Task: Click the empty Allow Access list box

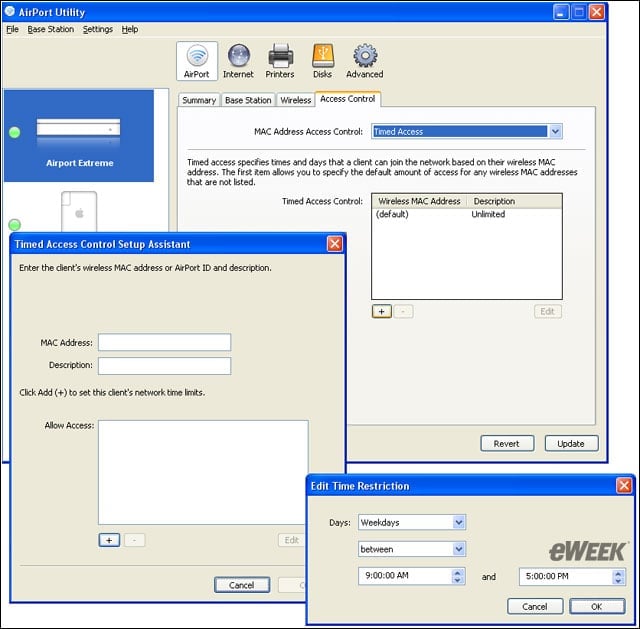Action: pos(203,472)
